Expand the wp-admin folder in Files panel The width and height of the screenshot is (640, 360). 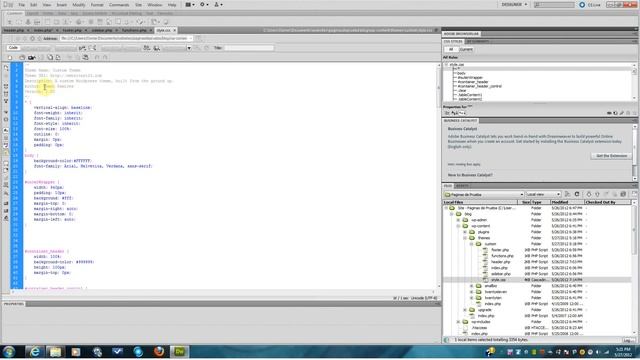pyautogui.click(x=458, y=220)
